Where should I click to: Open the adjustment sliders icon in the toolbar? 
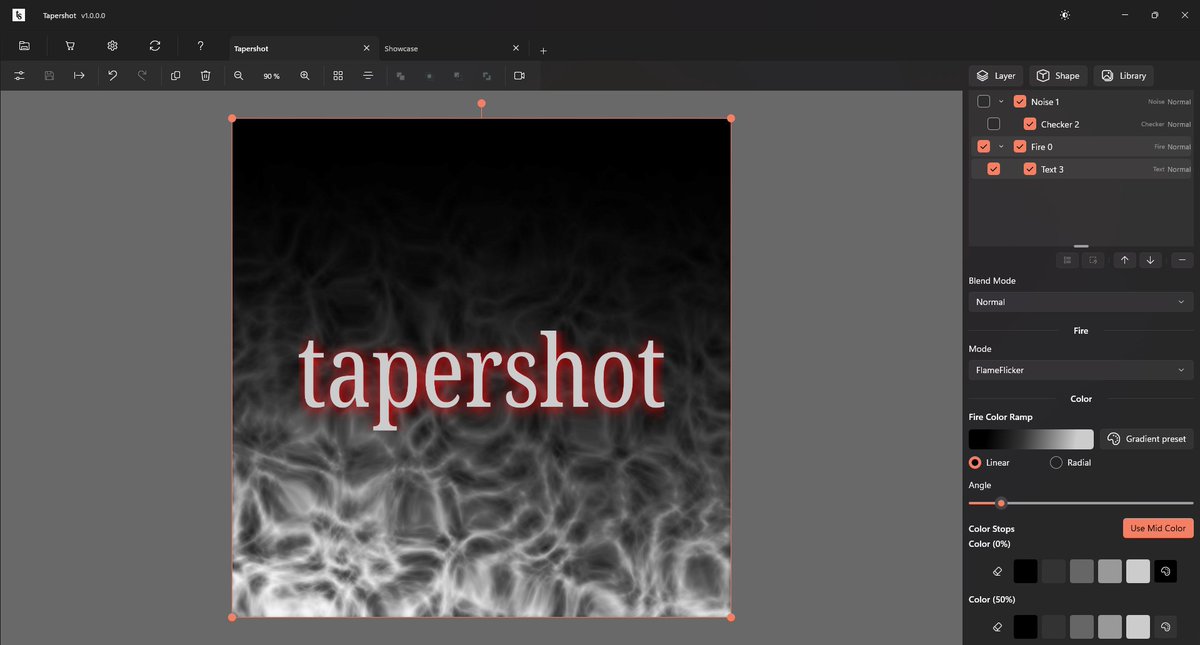click(19, 76)
